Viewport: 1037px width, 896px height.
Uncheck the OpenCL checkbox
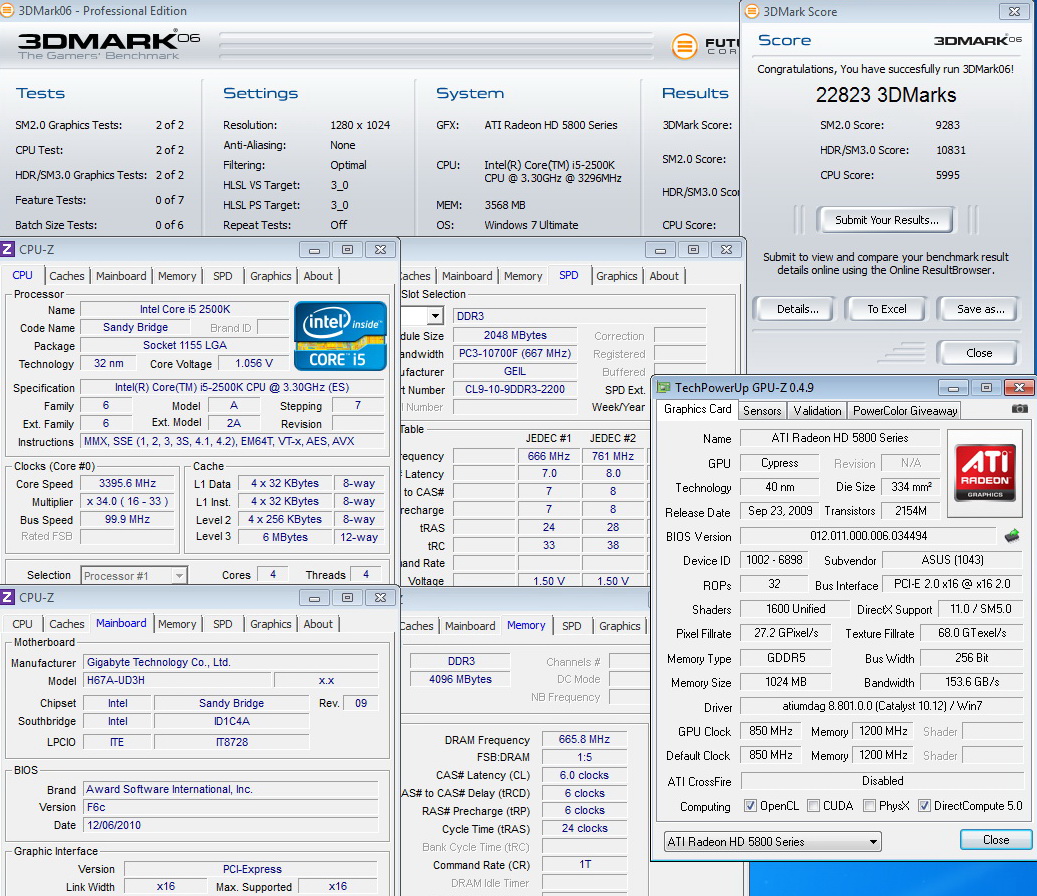pyautogui.click(x=751, y=806)
